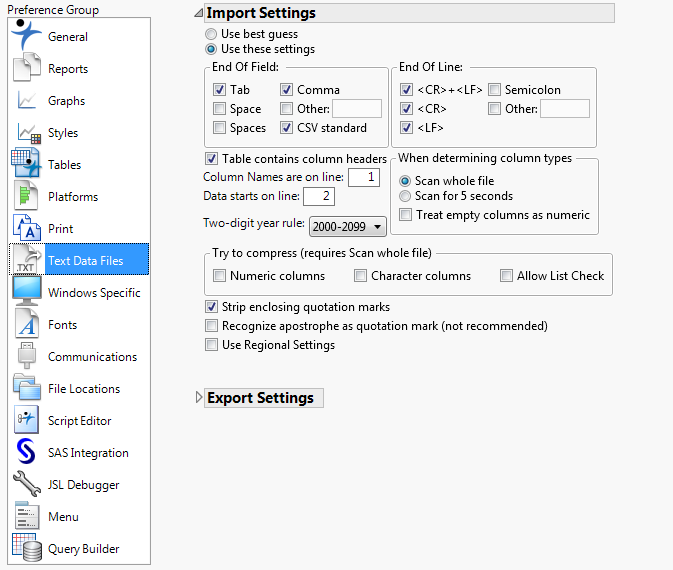Screen dimensions: 673x570
Task: Click the Column Names line number field
Action: pos(364,177)
